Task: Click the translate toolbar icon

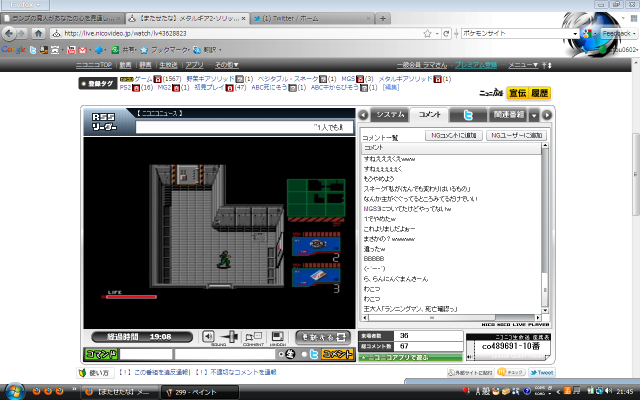Action: [x=197, y=50]
